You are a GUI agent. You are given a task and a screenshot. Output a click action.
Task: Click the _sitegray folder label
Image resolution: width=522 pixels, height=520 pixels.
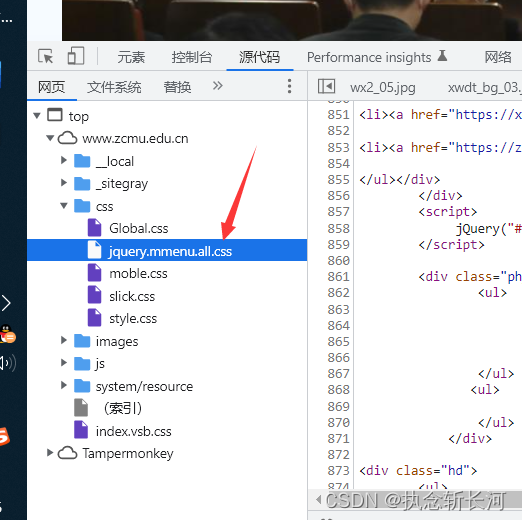tap(122, 184)
